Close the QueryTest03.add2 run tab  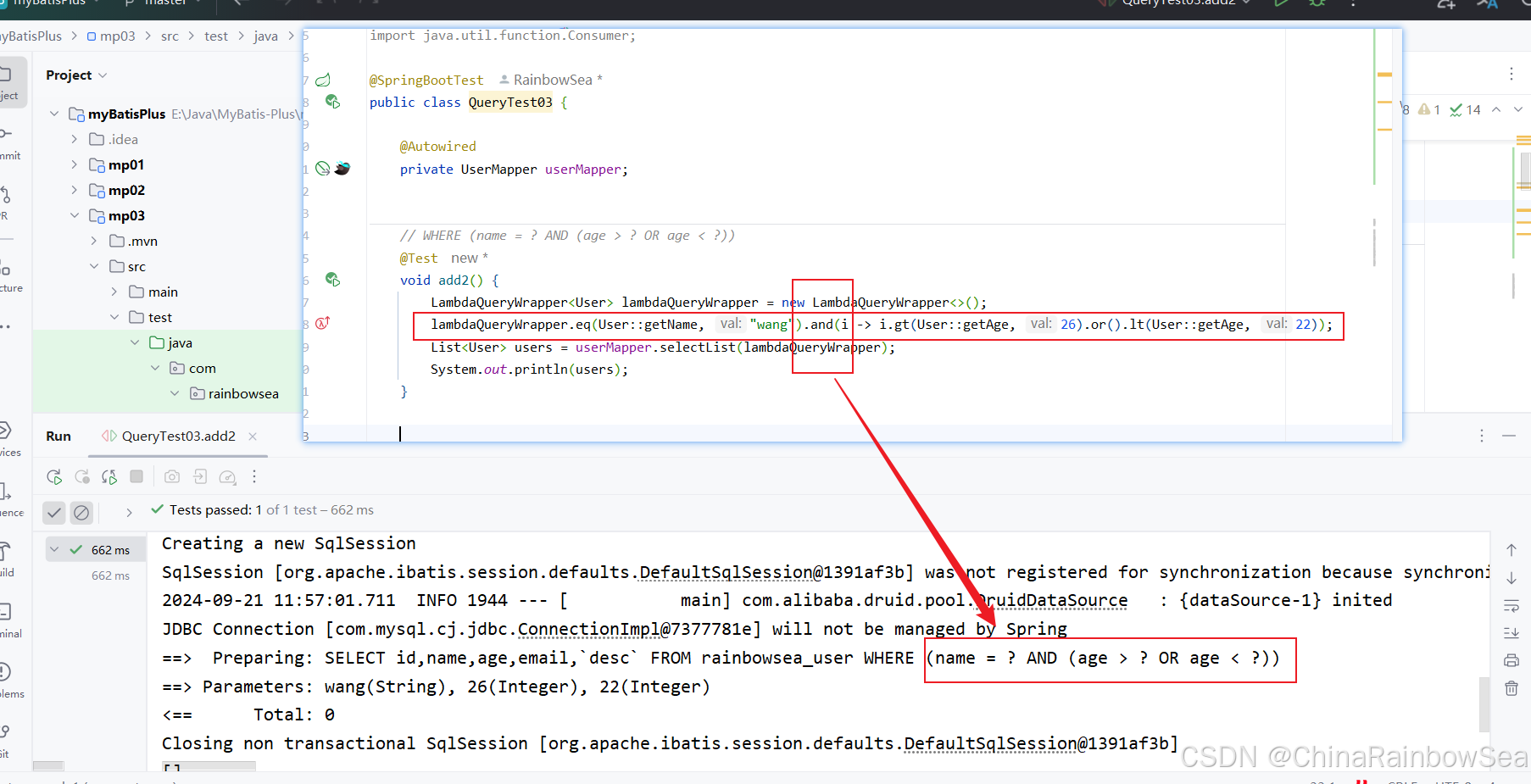[253, 436]
